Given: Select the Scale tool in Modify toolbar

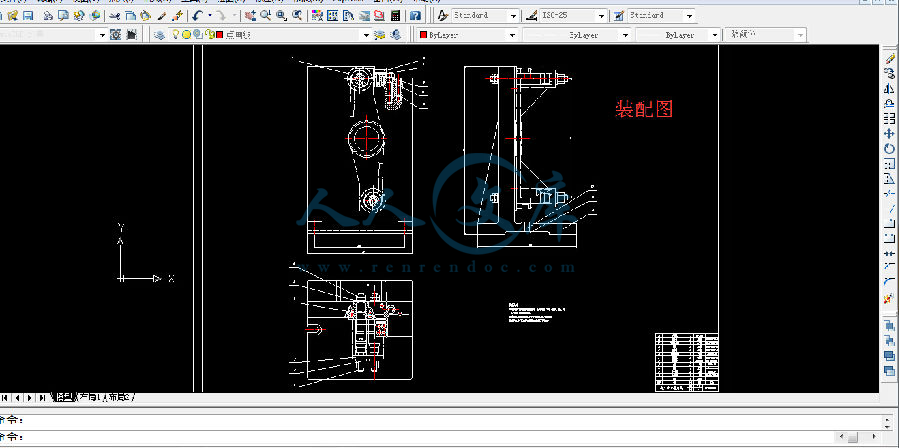Looking at the screenshot, I should [x=889, y=163].
